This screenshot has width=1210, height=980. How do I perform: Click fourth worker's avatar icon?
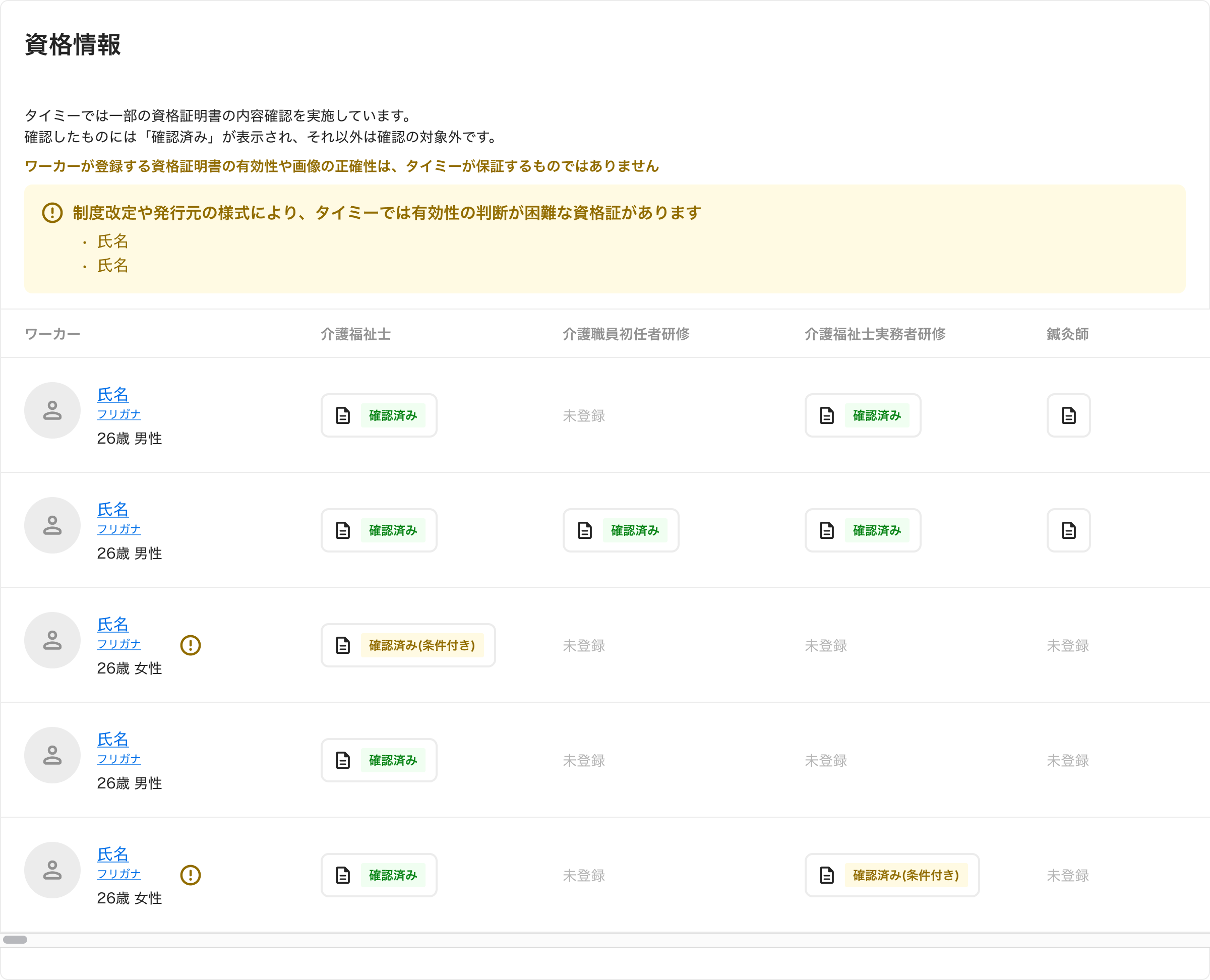(52, 755)
